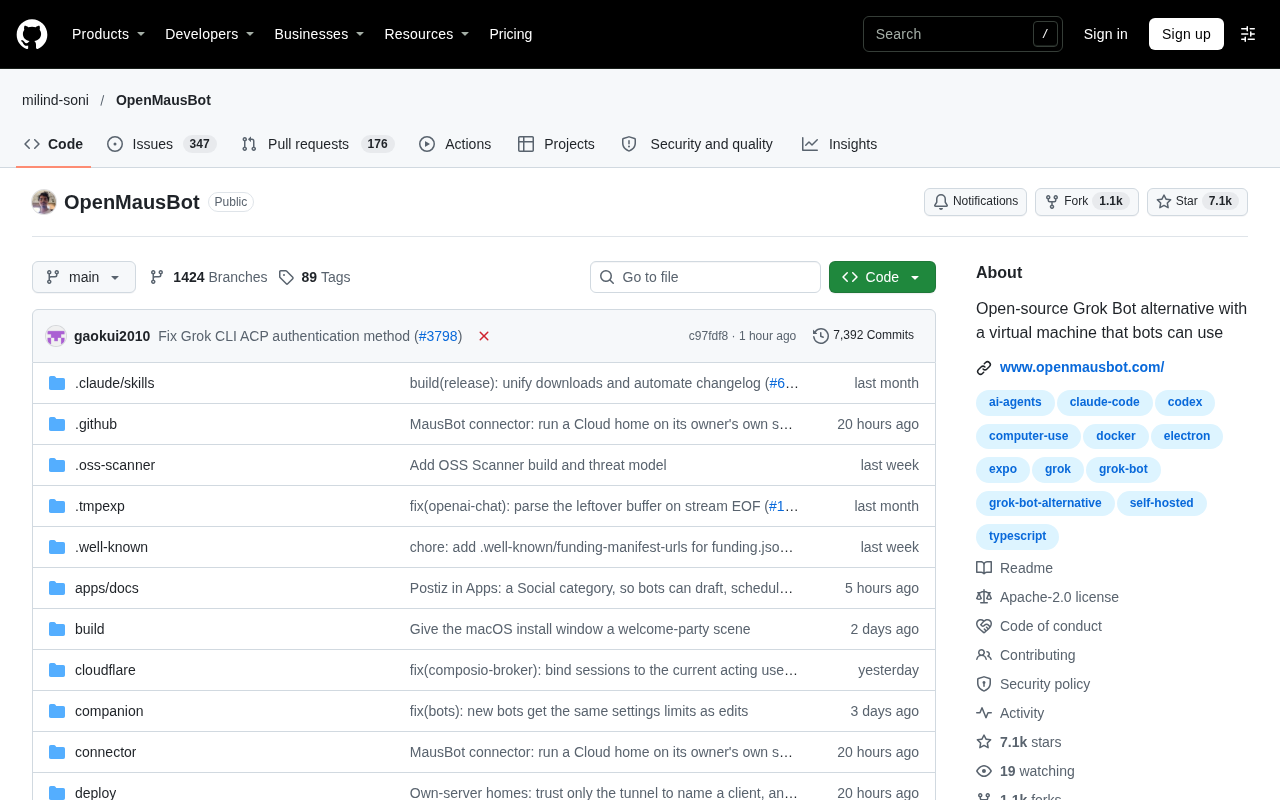This screenshot has height=800, width=1280.
Task: Click gaokui2010's avatar image
Action: pos(56,336)
